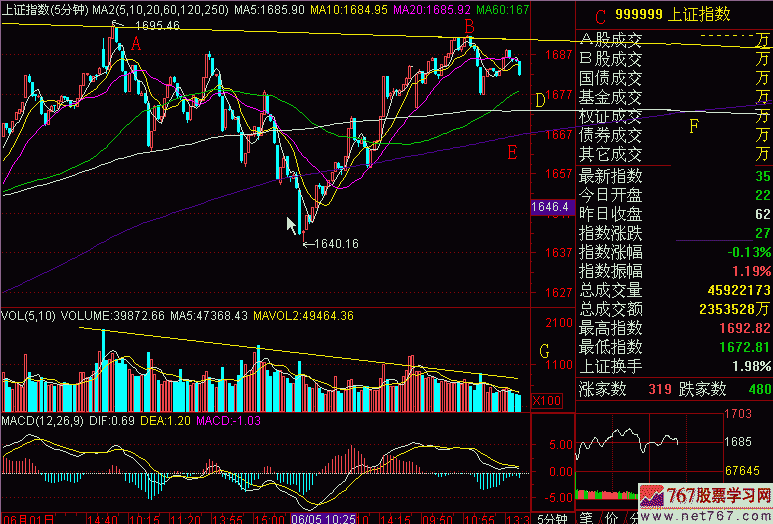Viewport: 773px width, 524px height.
Task: Click the 1640.16 low price label
Action: coord(335,242)
